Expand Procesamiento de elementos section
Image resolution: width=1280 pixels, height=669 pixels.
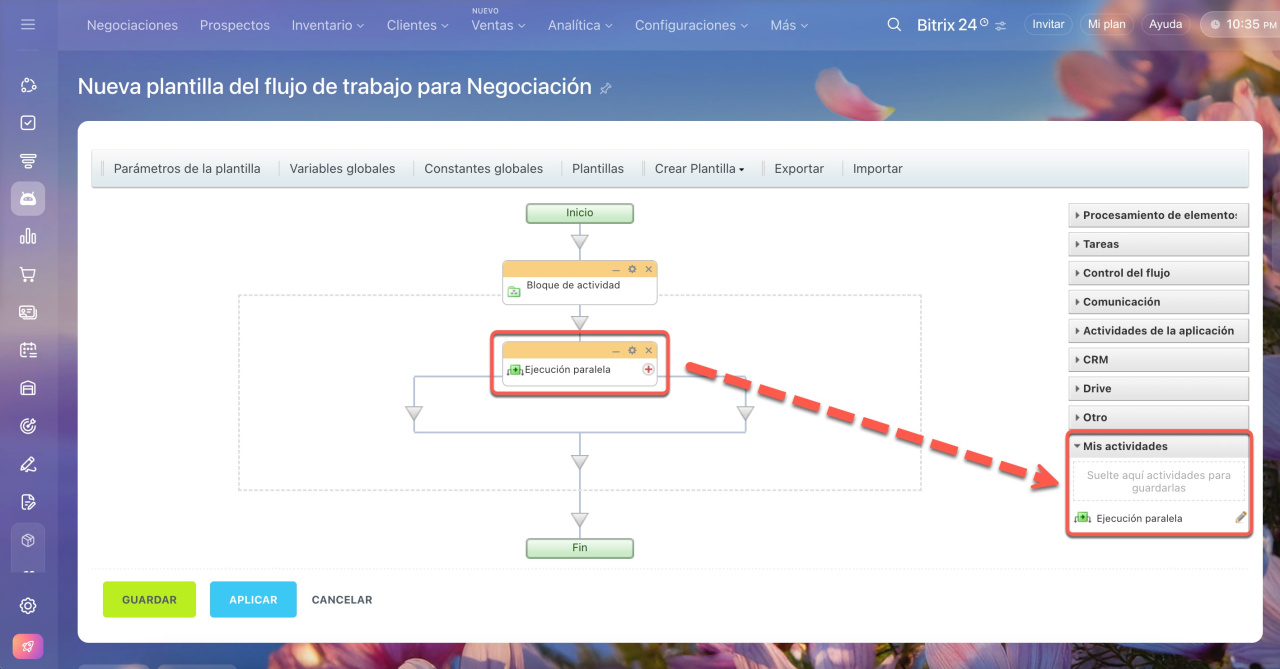1159,215
